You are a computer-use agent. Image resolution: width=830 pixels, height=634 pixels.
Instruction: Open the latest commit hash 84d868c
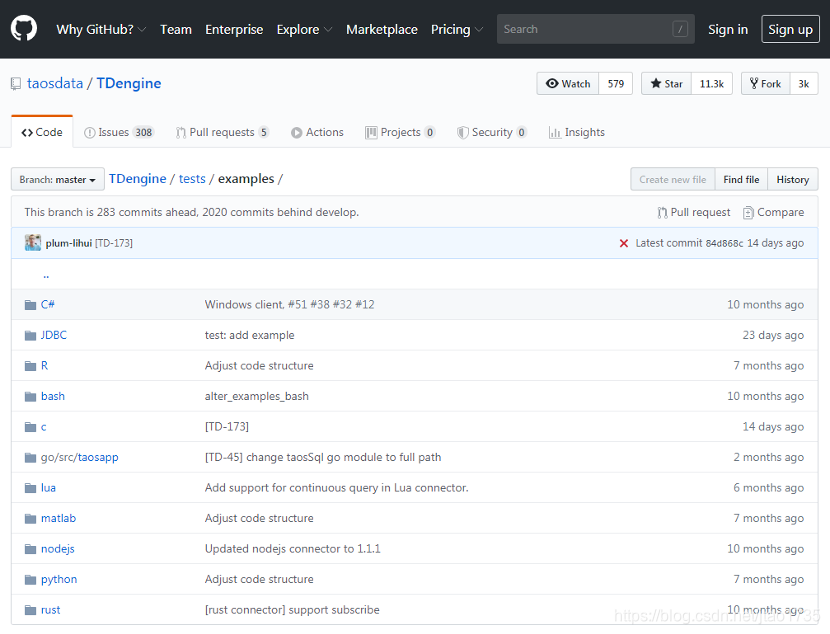724,243
